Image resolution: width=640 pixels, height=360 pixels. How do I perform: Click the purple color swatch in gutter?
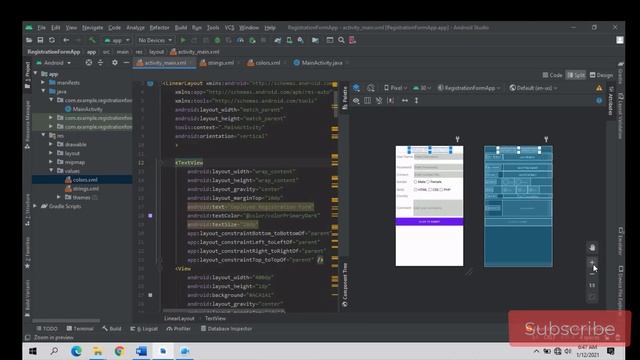[150, 216]
